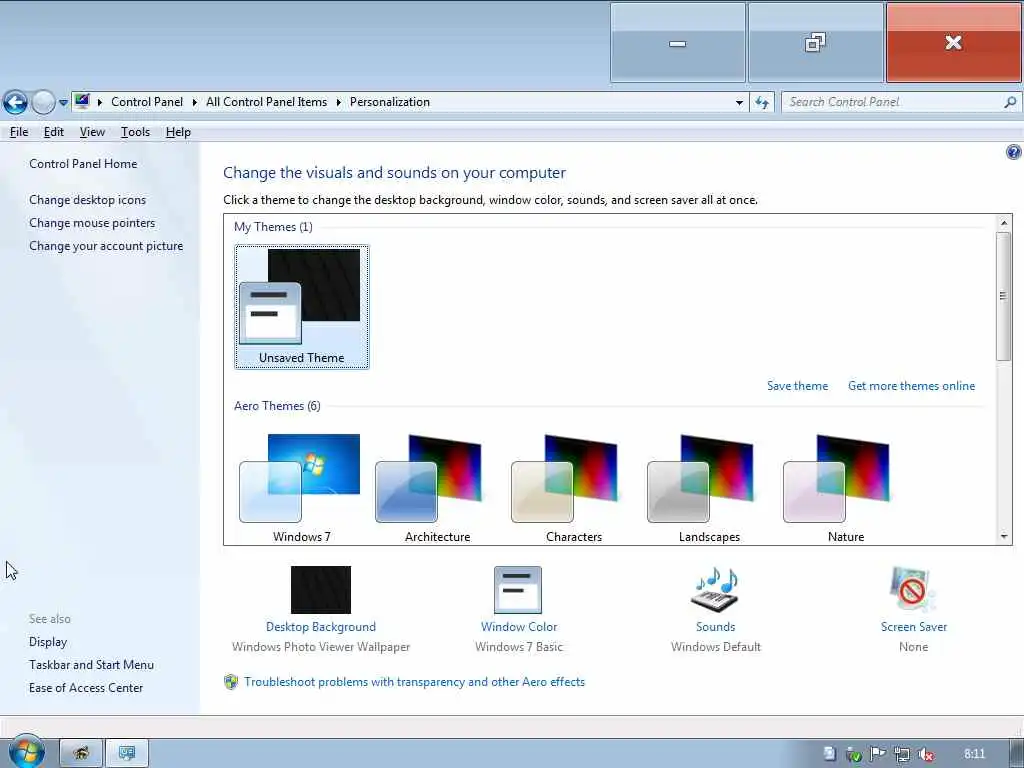The width and height of the screenshot is (1024, 768).
Task: Click the muted volume tray icon
Action: (x=925, y=755)
